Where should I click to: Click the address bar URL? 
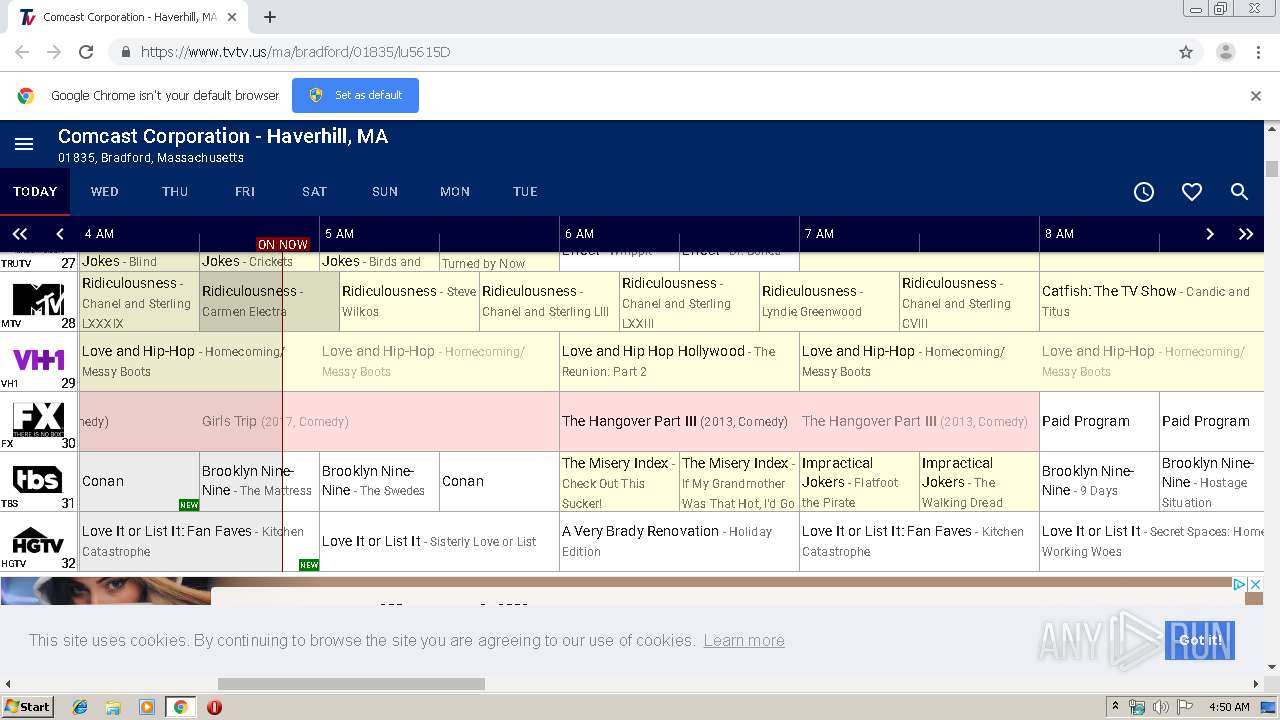pos(295,52)
